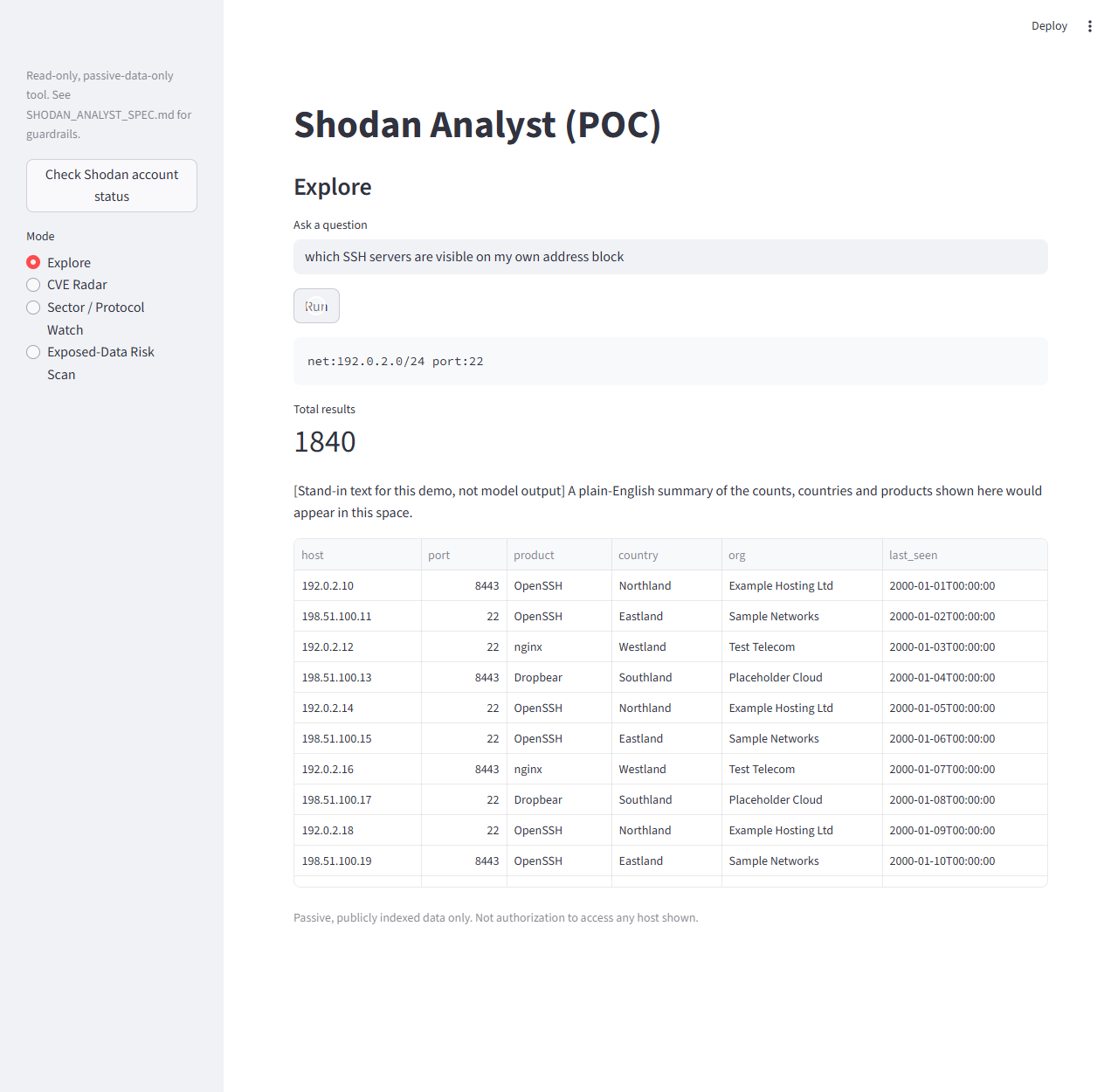
Task: Click last_seen 2000-01-01T00:00:00 cell
Action: point(964,585)
